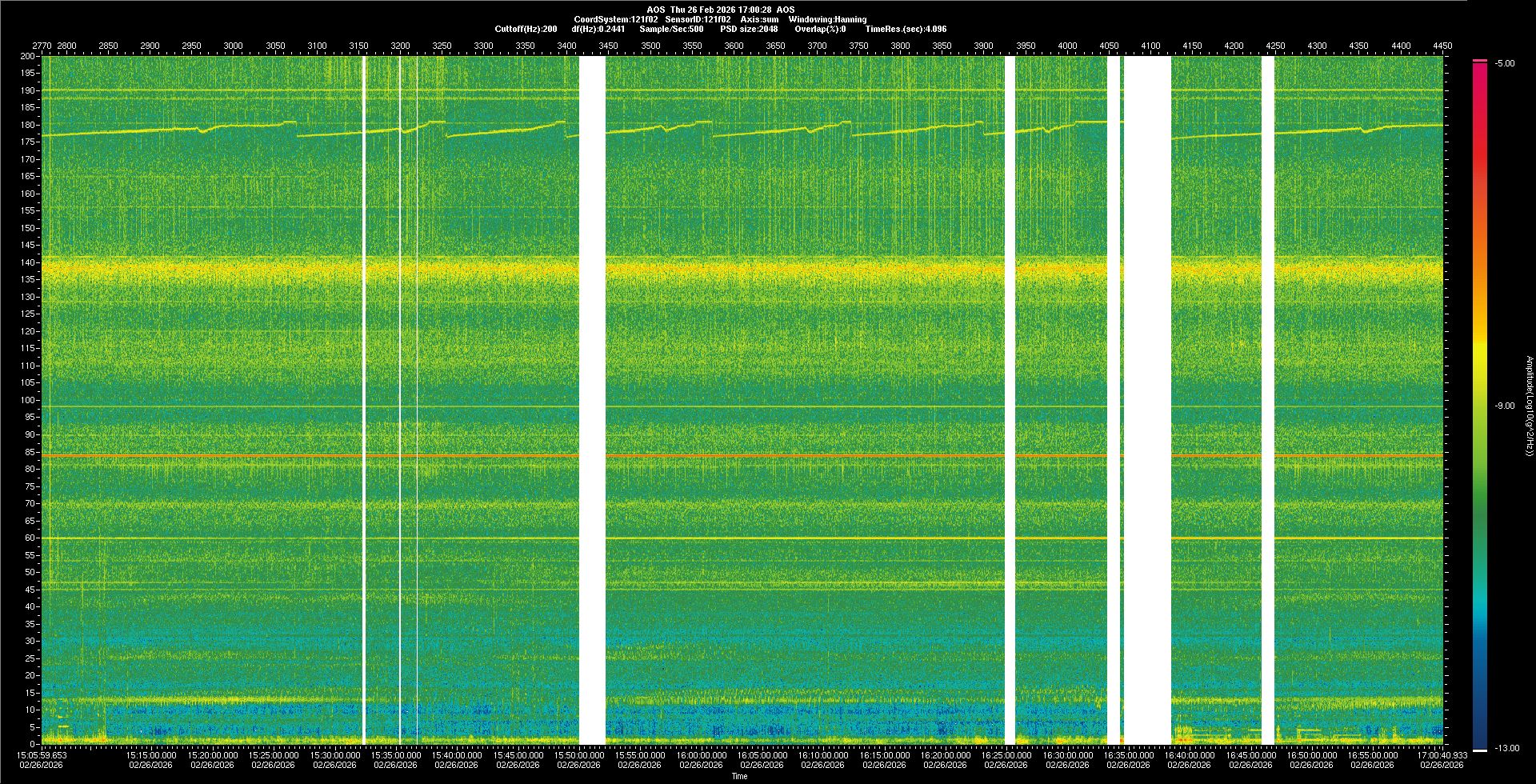
Task: Click the -13.00 colorbar minimum label
Action: coord(1506,749)
